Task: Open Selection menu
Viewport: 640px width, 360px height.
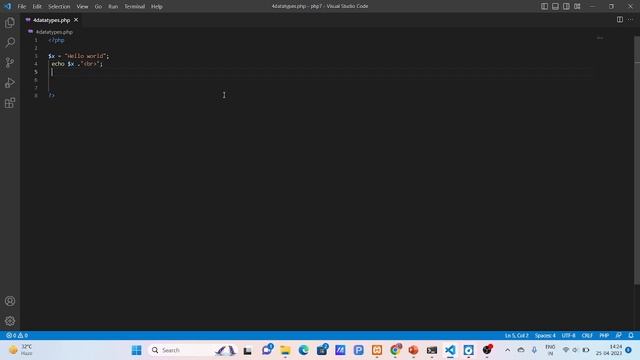Action: [59, 7]
